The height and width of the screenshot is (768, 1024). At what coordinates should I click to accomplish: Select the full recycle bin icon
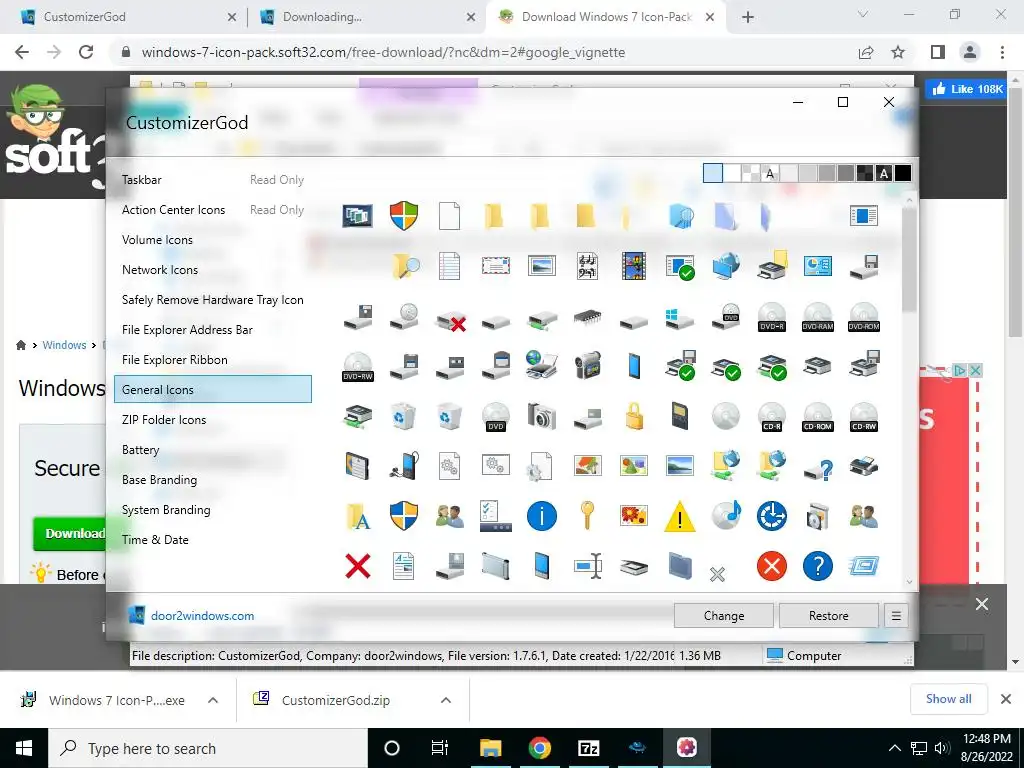click(404, 415)
